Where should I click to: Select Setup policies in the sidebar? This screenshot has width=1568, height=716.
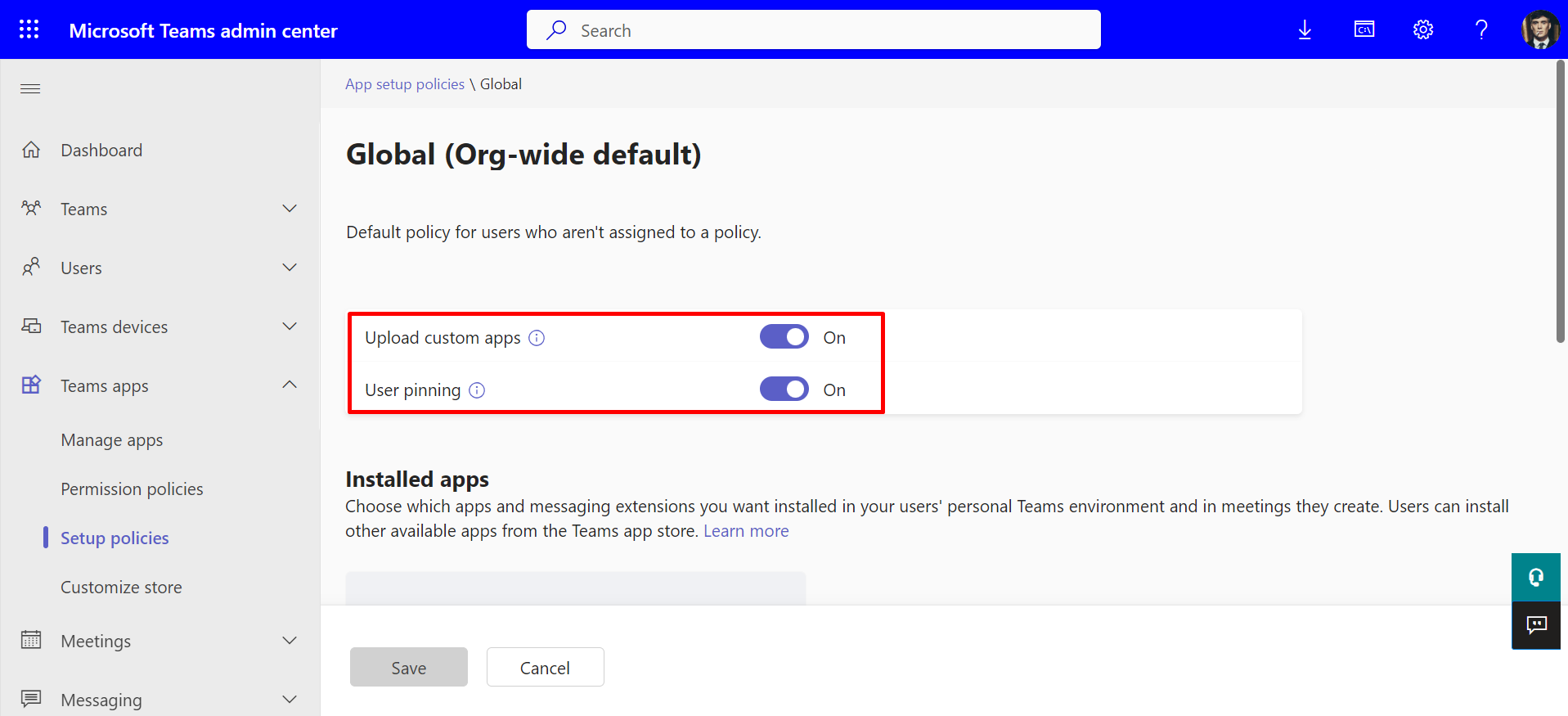coord(115,538)
